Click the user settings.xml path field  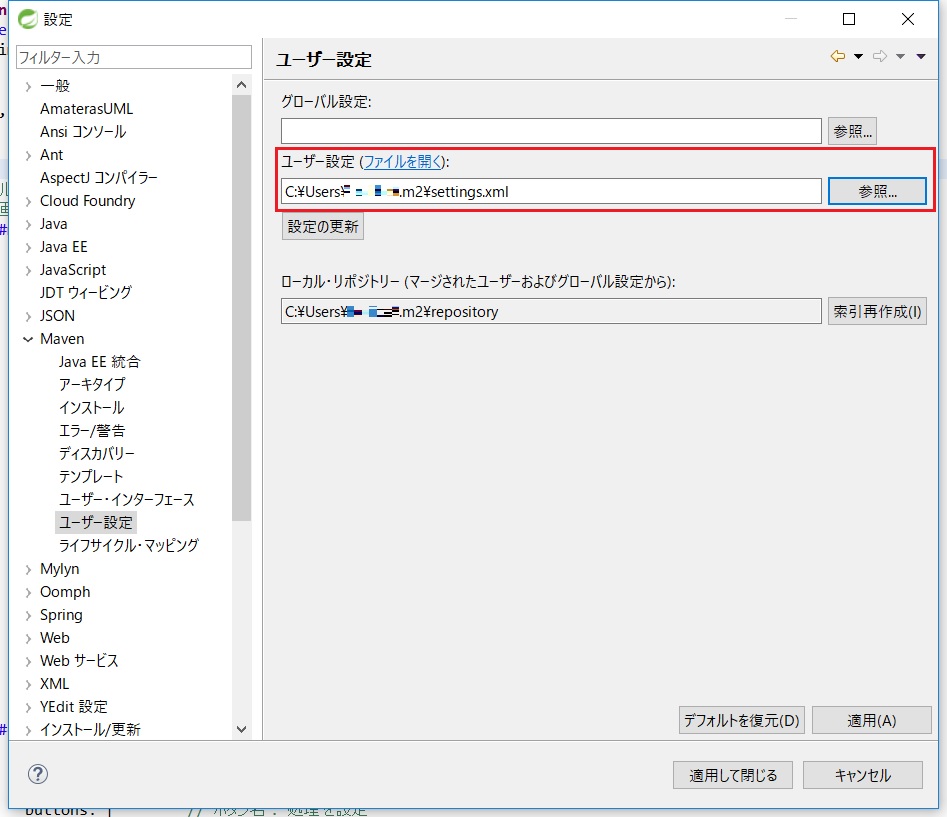point(551,191)
